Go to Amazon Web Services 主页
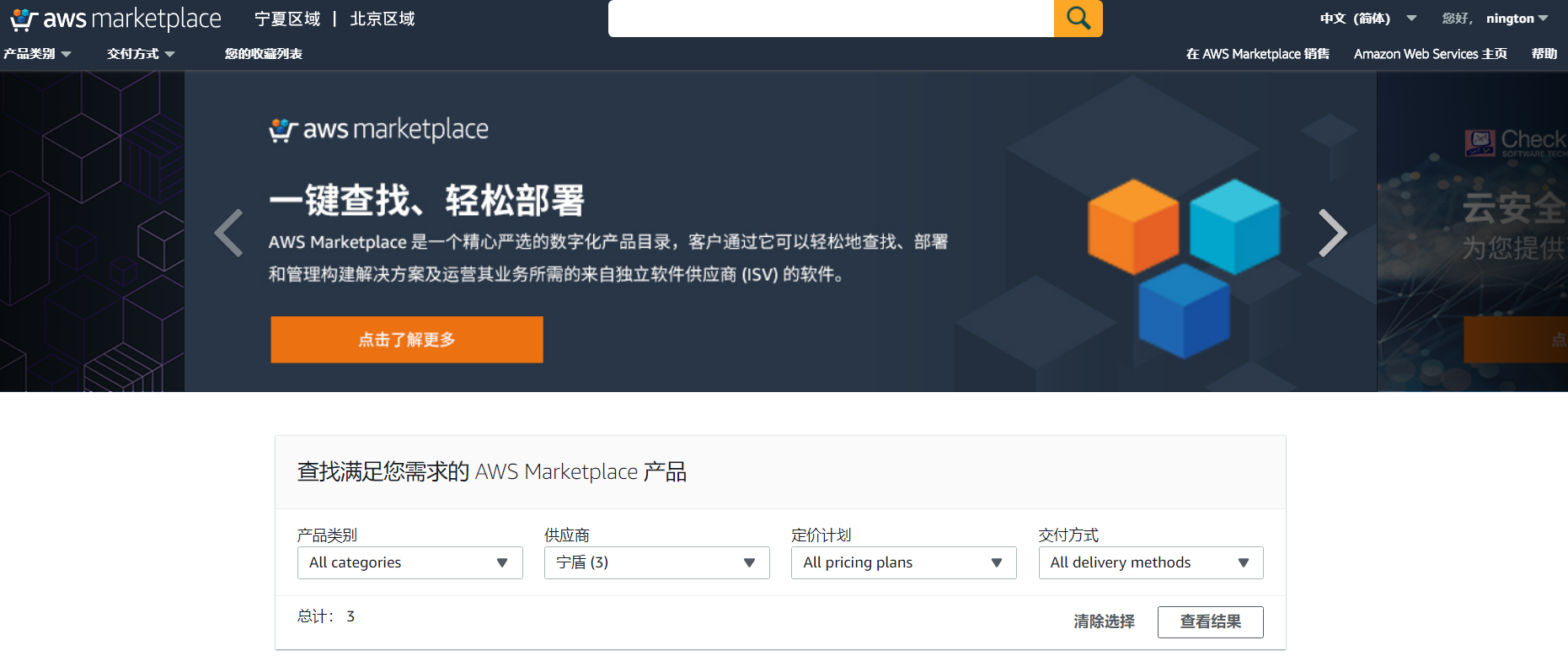 1431,54
